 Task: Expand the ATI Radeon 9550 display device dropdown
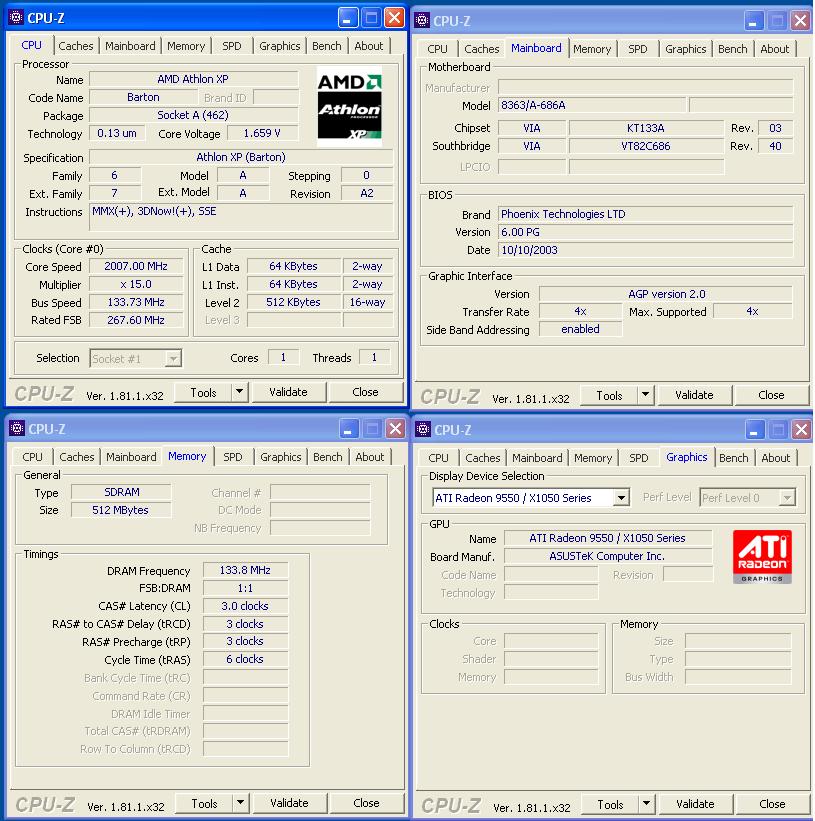tap(621, 497)
